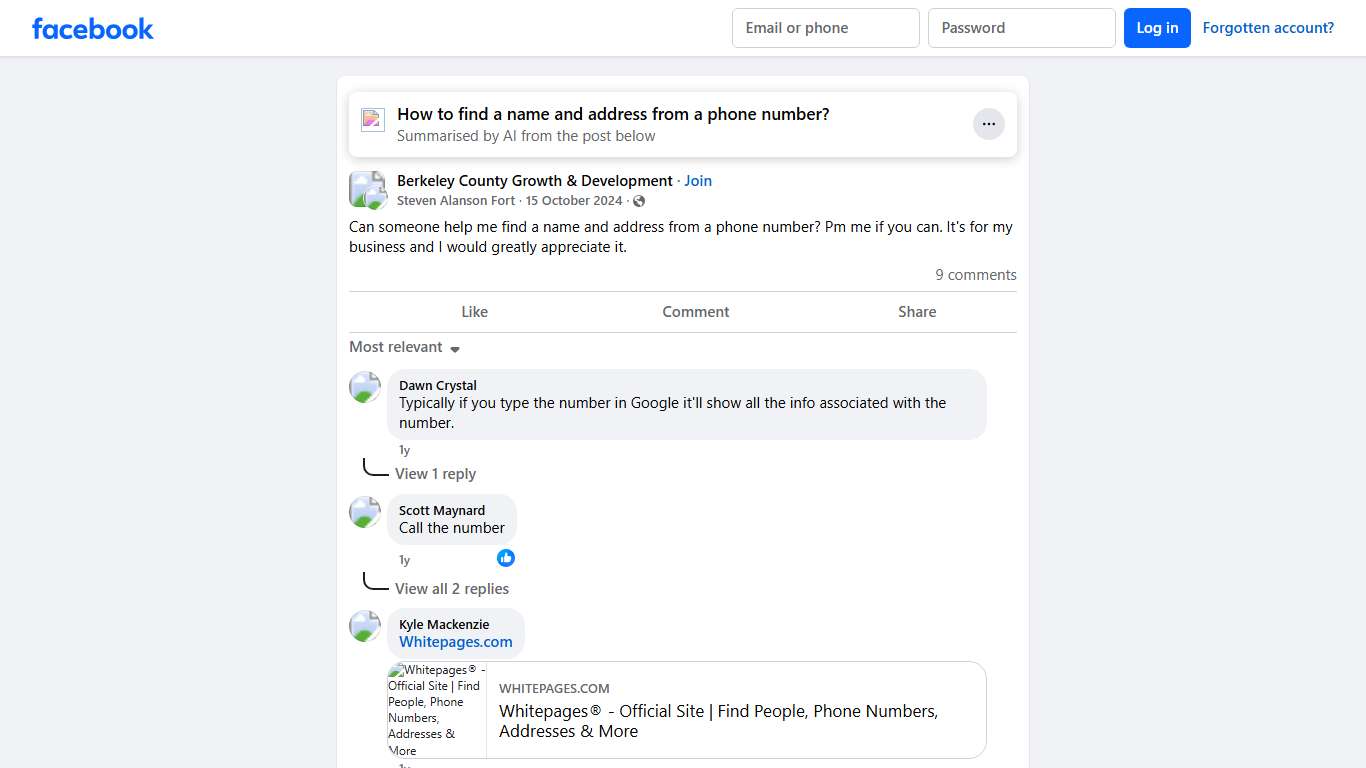The image size is (1366, 768).
Task: Expand the Most relevant sort dropdown
Action: click(404, 347)
